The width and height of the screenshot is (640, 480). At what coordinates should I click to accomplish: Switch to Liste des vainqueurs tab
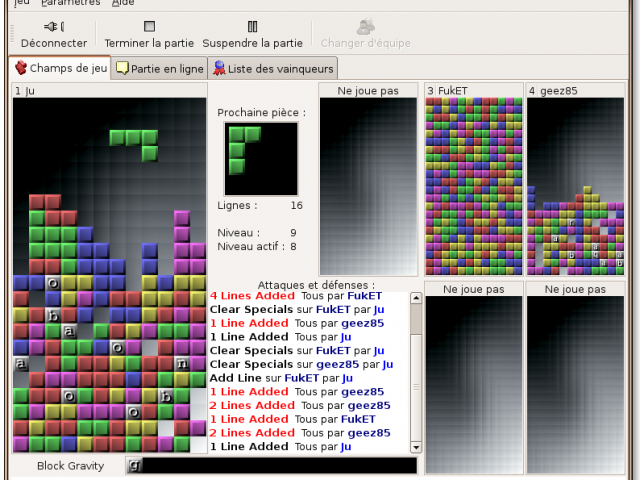point(273,69)
